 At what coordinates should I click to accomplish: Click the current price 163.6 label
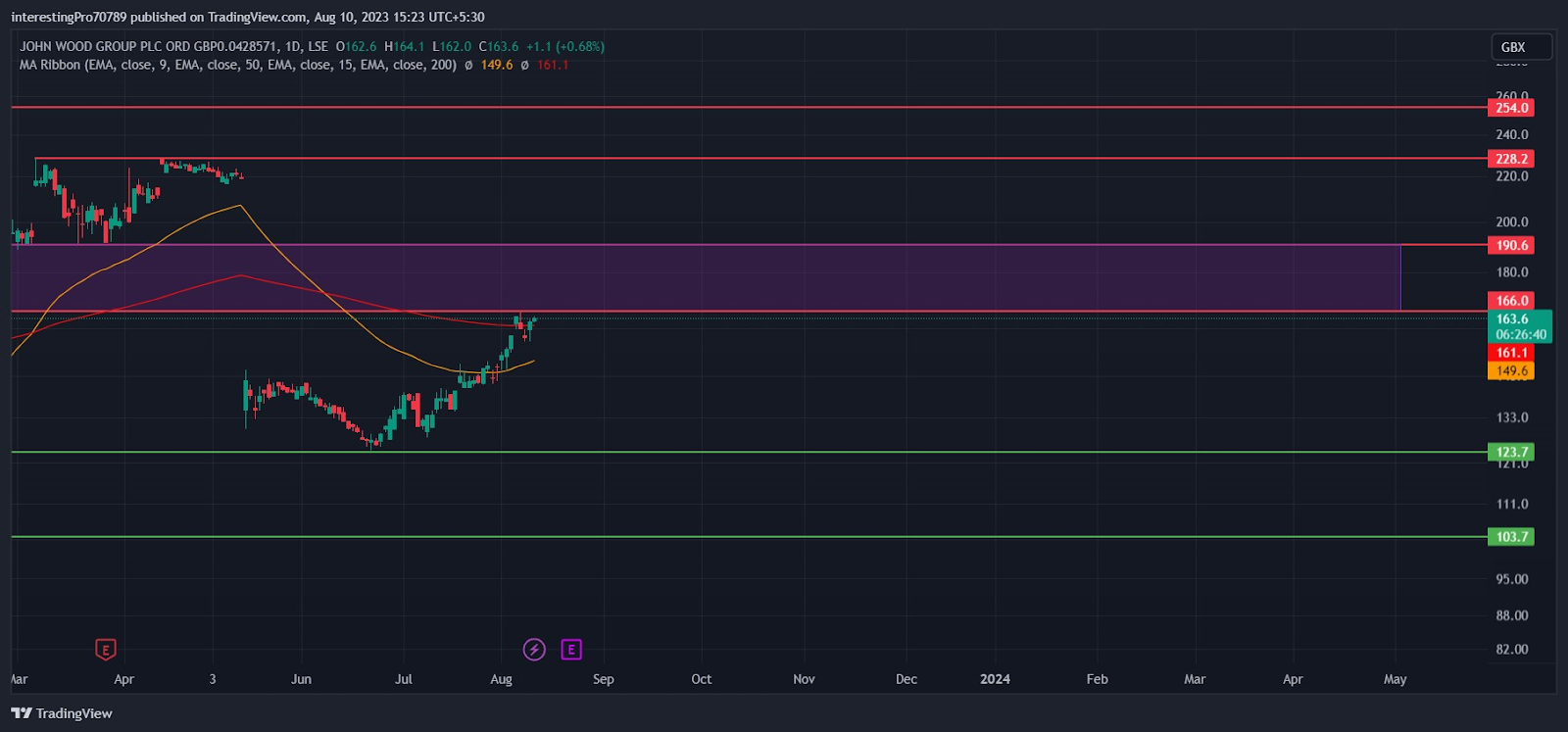[x=1512, y=318]
